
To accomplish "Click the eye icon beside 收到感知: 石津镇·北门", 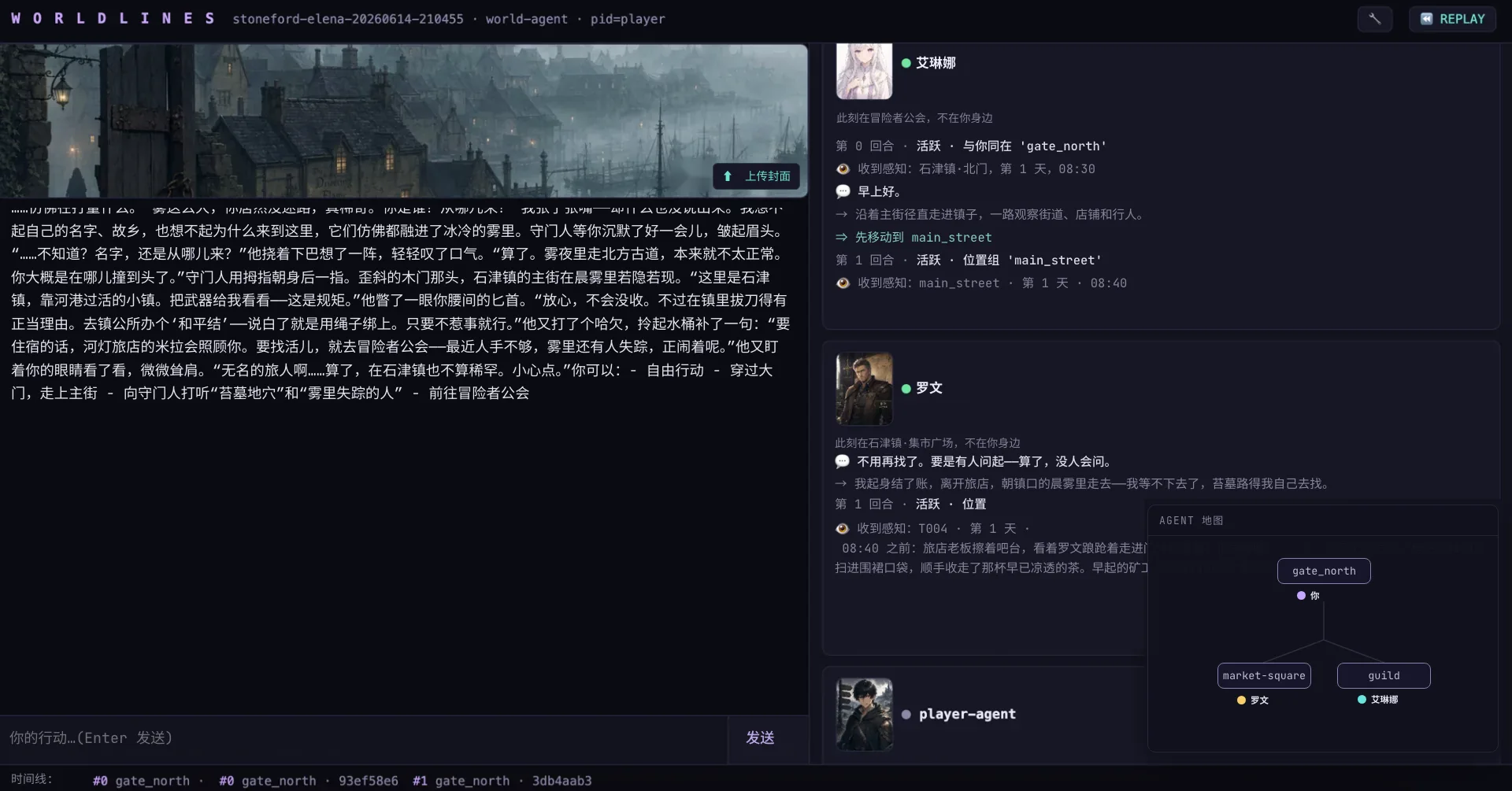I will [x=843, y=168].
